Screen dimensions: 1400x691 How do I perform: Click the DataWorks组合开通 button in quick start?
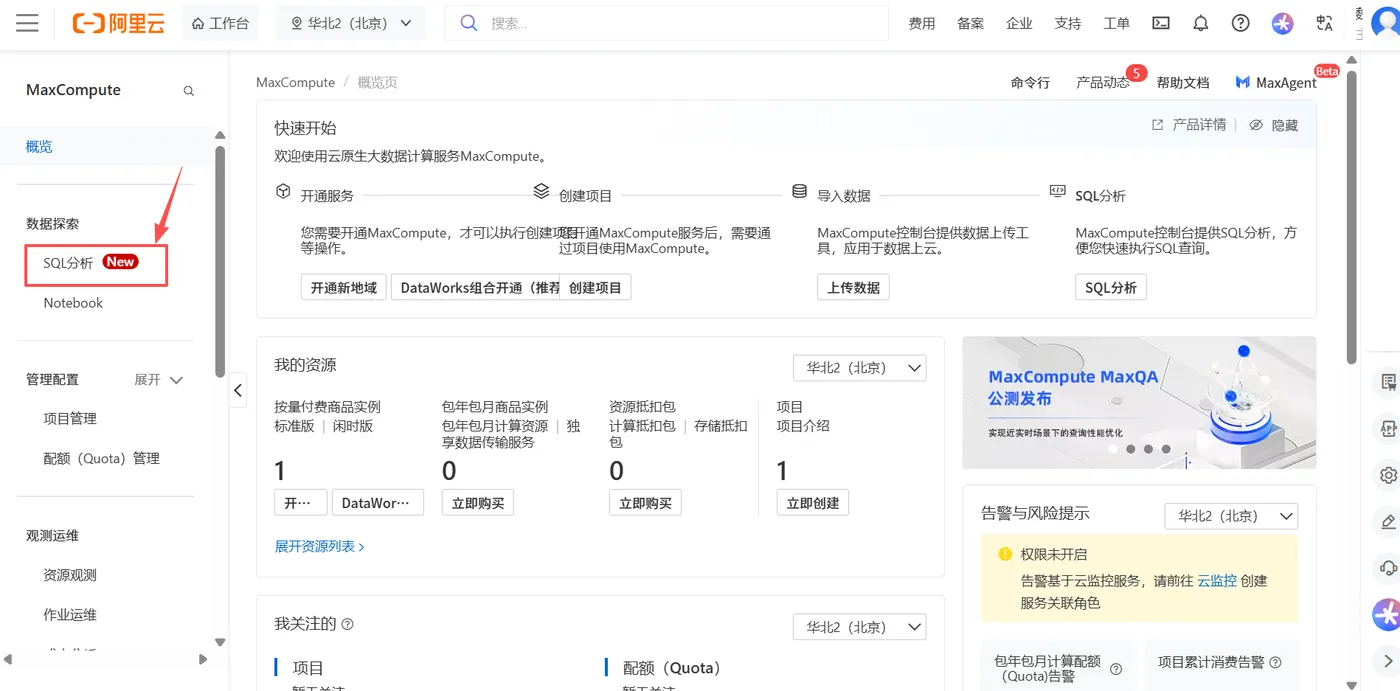click(475, 288)
